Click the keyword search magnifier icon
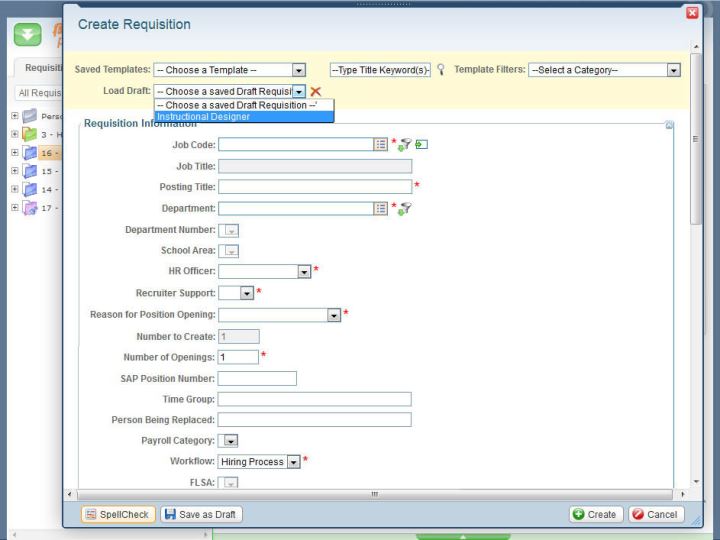Image resolution: width=720 pixels, height=540 pixels. coord(441,70)
